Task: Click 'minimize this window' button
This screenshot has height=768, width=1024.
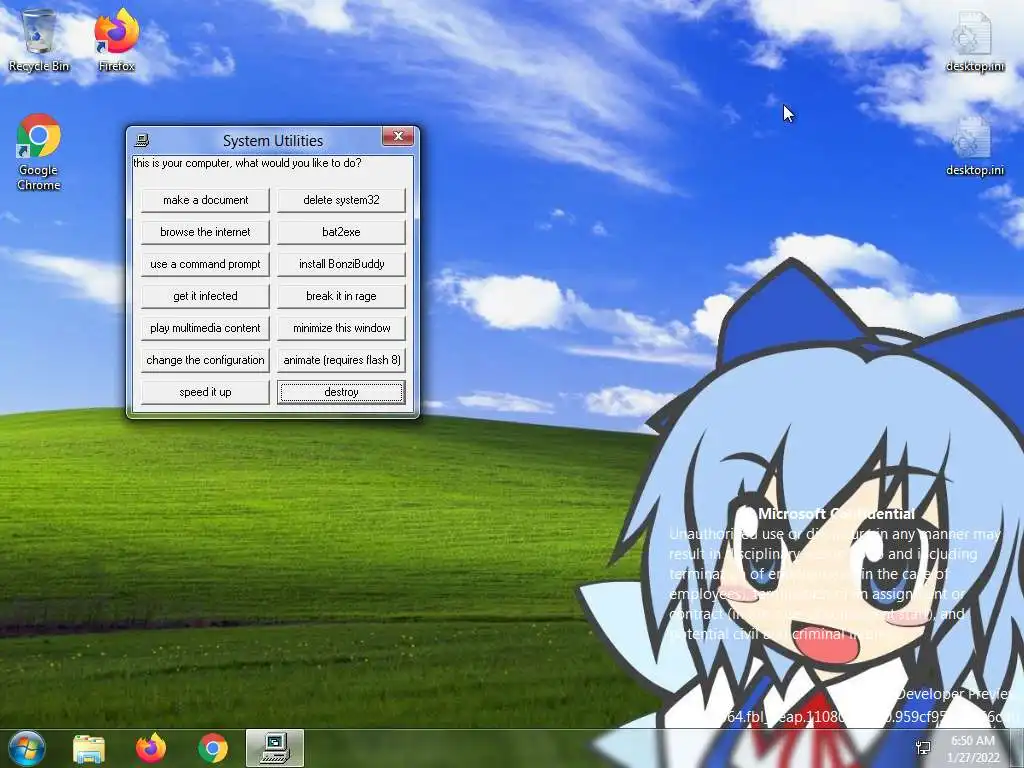Action: click(x=341, y=328)
